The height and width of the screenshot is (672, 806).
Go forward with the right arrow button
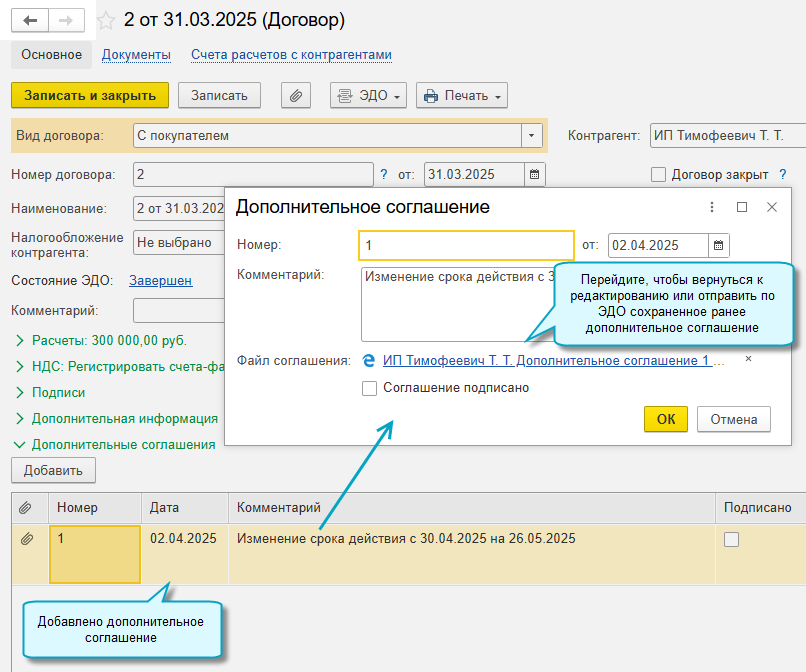pos(66,21)
